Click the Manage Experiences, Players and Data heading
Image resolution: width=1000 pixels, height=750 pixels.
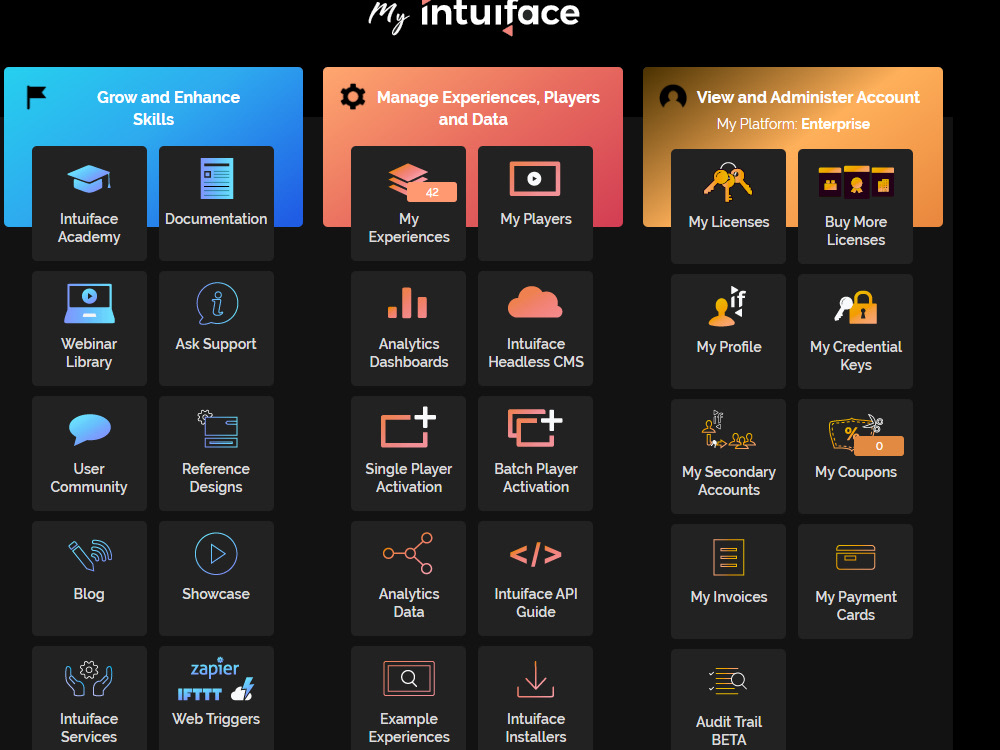click(x=488, y=108)
